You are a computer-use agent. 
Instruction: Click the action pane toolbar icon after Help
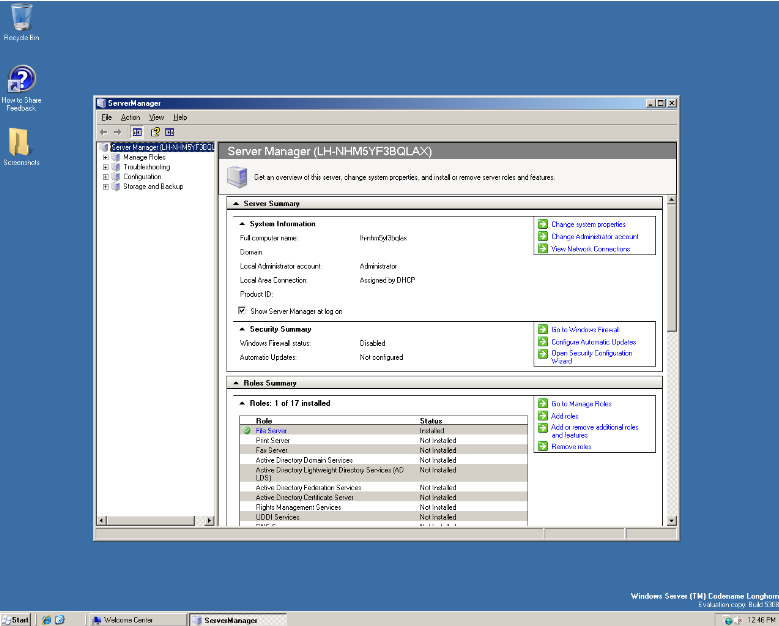click(x=170, y=132)
